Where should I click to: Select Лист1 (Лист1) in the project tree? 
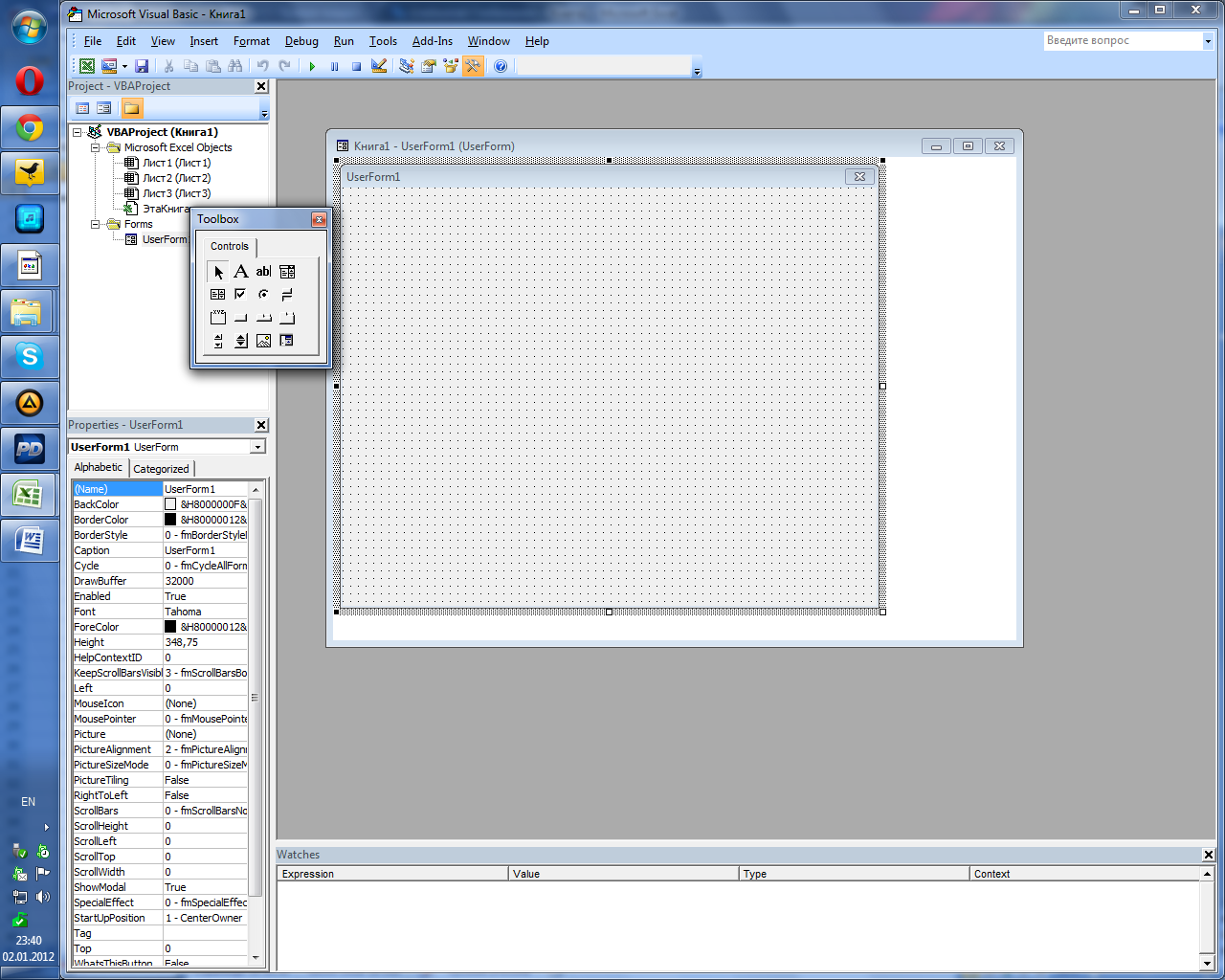(x=176, y=163)
